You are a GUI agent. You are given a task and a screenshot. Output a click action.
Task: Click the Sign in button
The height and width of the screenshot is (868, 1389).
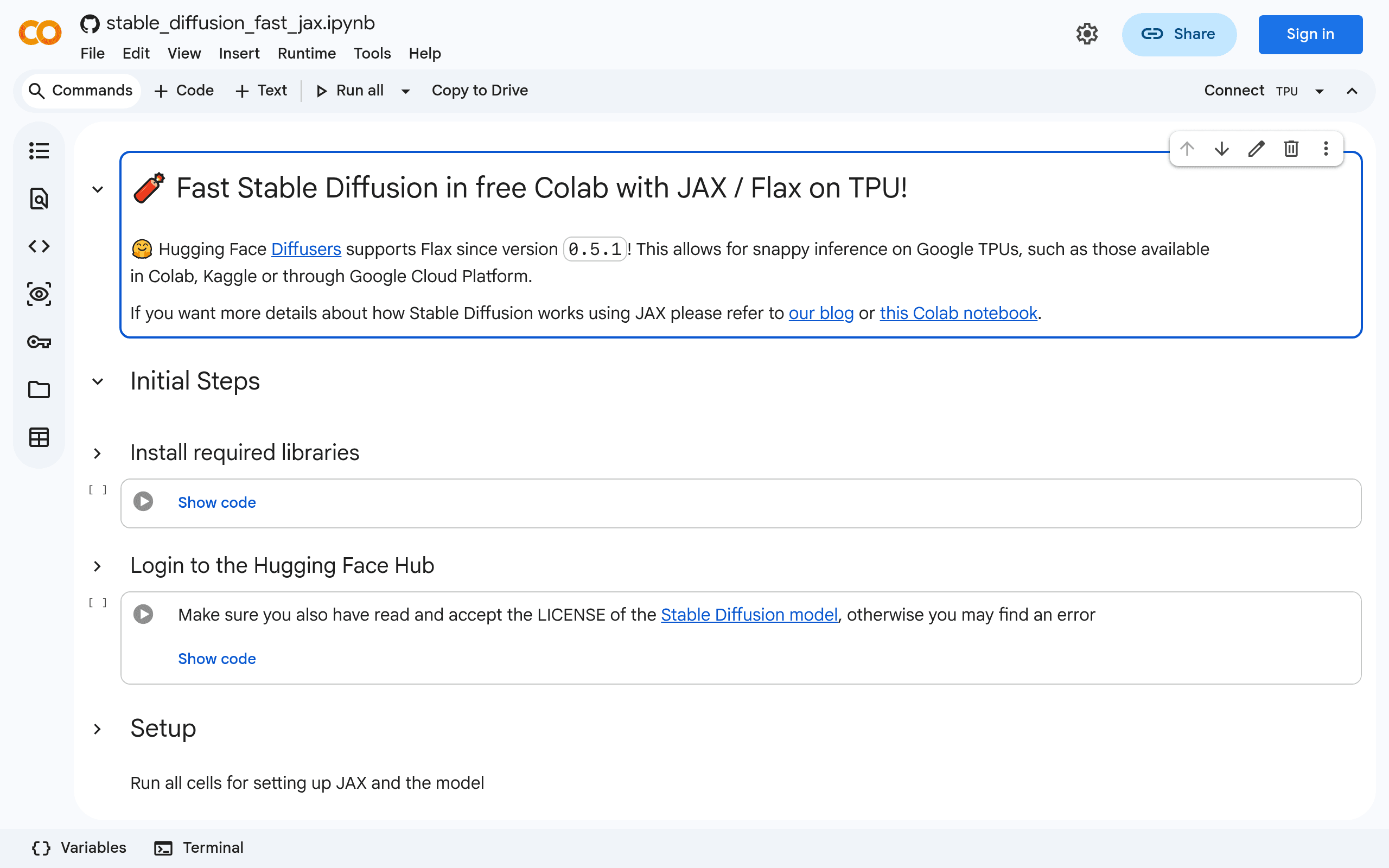click(1310, 34)
